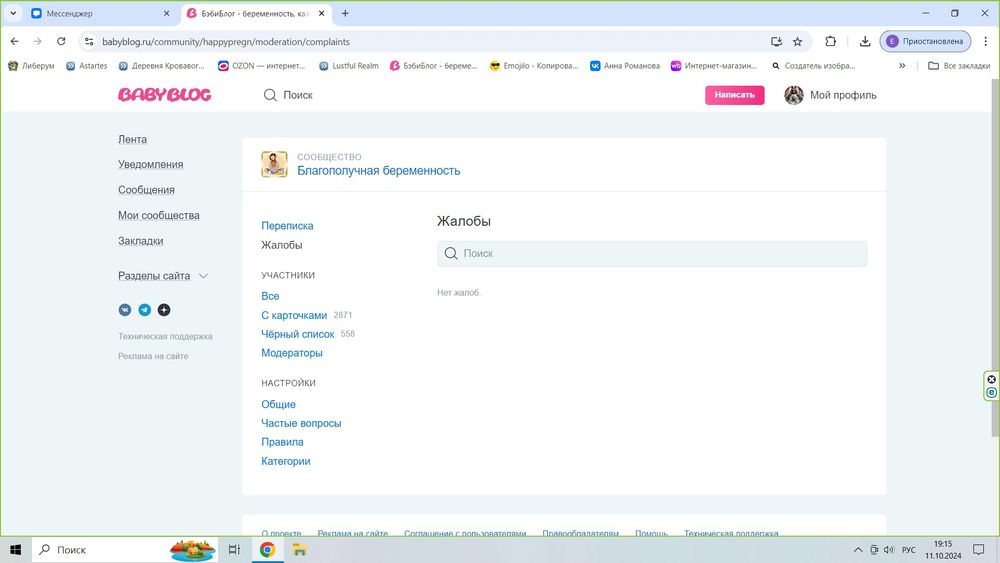This screenshot has height=563, width=1000.
Task: Show more bookmarks with the double chevron
Action: (902, 66)
